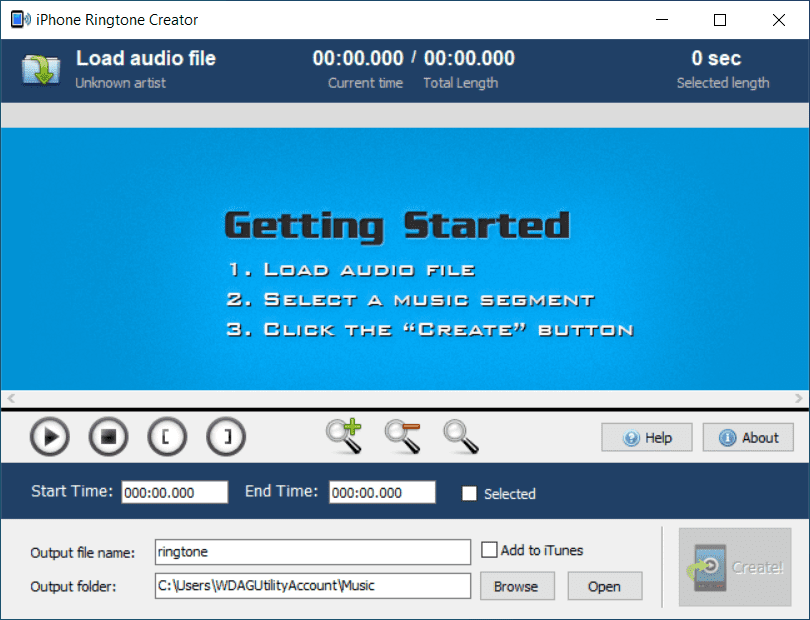Close the iPhone Ringtone Creator window

(x=778, y=20)
